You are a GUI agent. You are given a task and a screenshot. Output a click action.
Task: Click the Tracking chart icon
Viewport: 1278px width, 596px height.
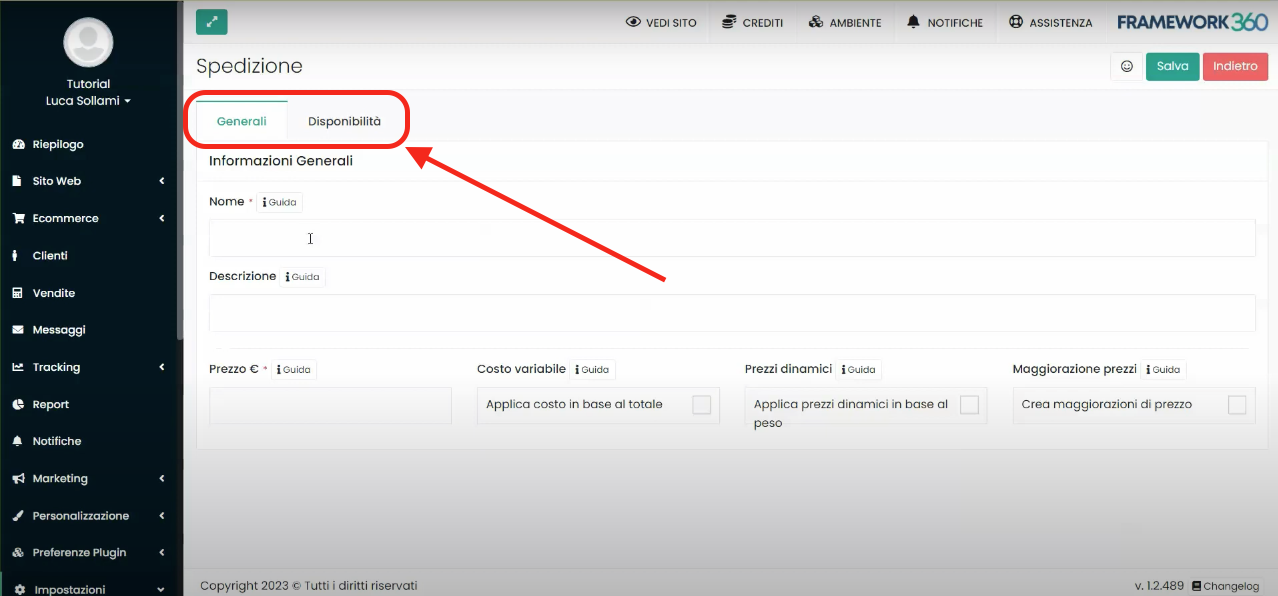coord(18,367)
